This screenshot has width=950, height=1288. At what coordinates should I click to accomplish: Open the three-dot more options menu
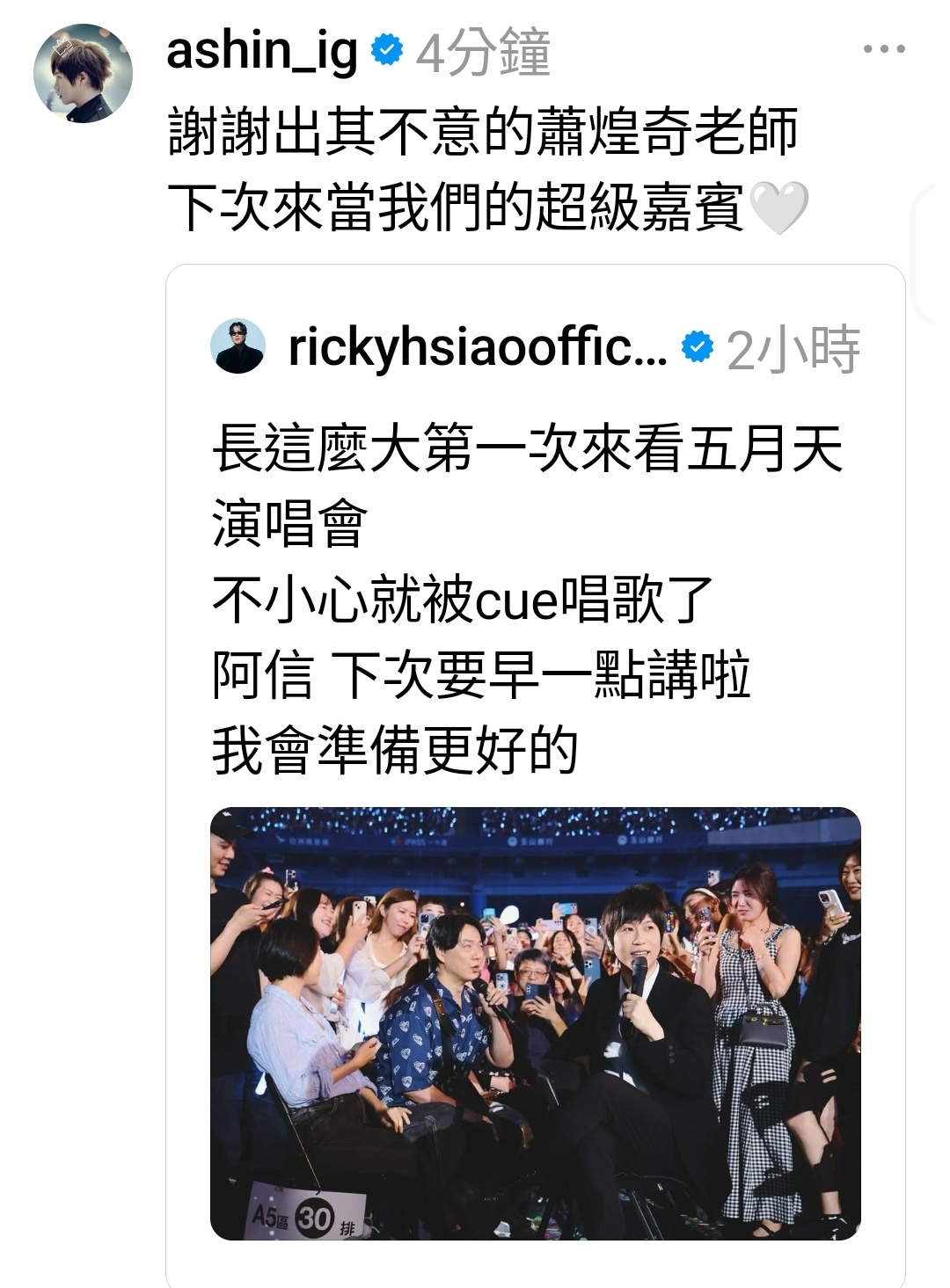pyautogui.click(x=883, y=50)
